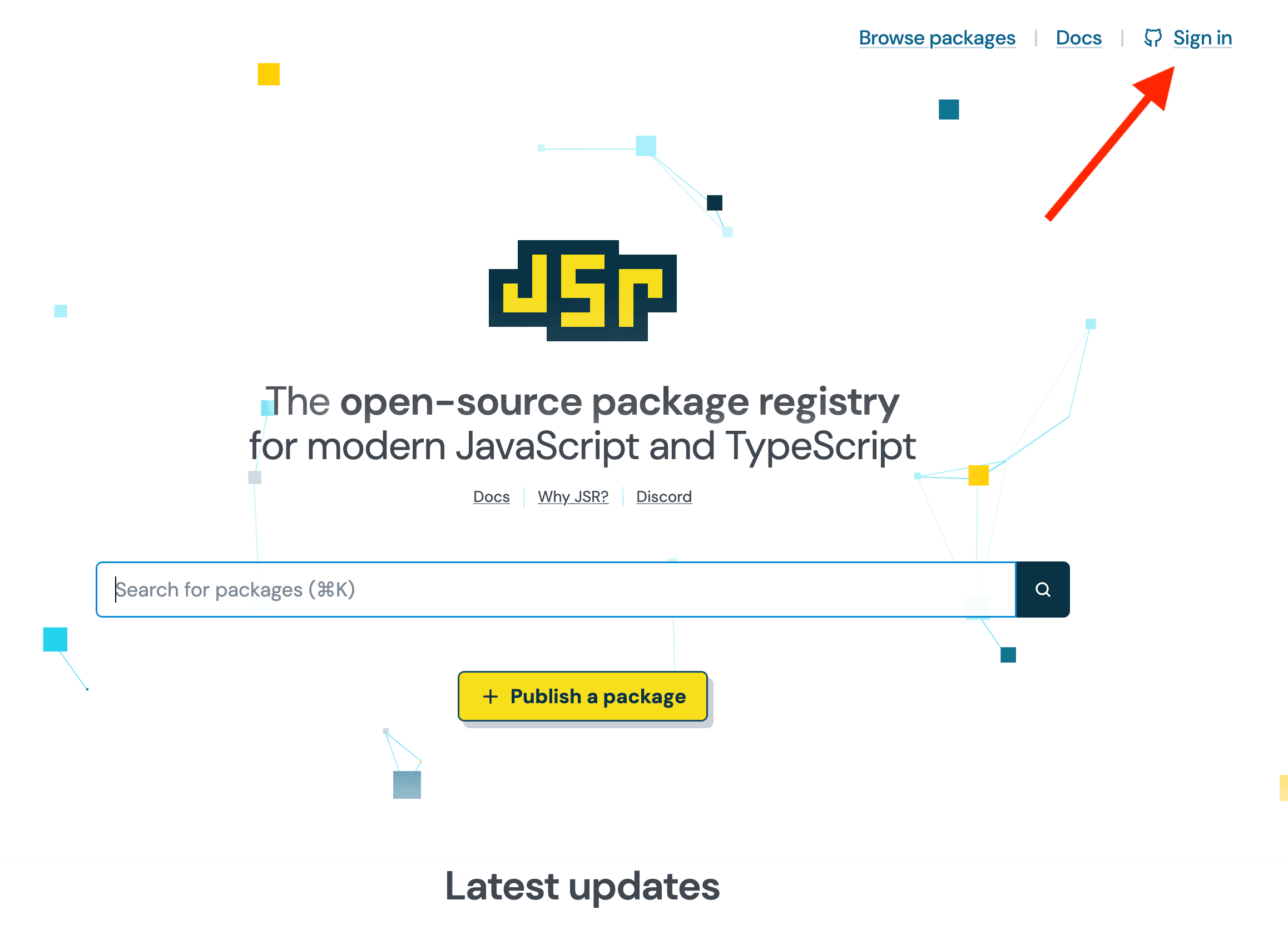Screen dimensions: 1288x935
Task: Open the Discord link
Action: 664,497
